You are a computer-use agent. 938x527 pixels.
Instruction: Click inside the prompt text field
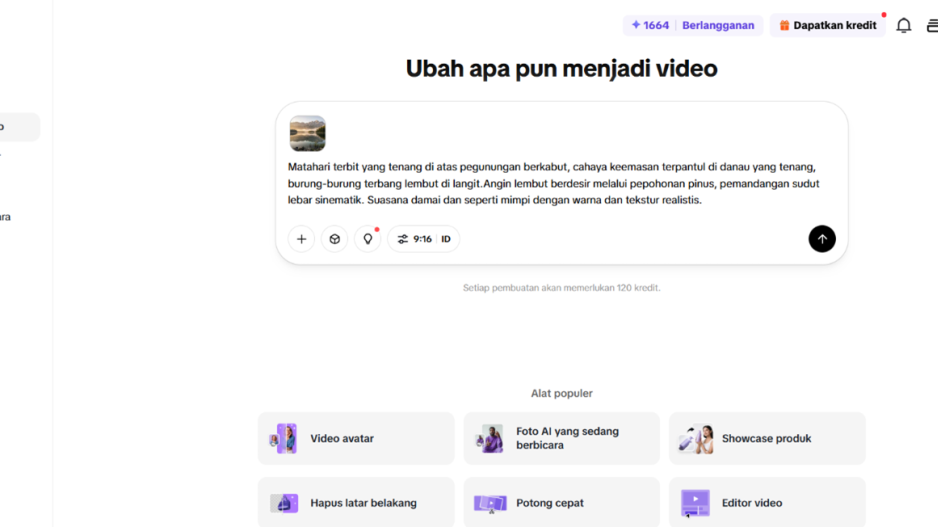560,183
